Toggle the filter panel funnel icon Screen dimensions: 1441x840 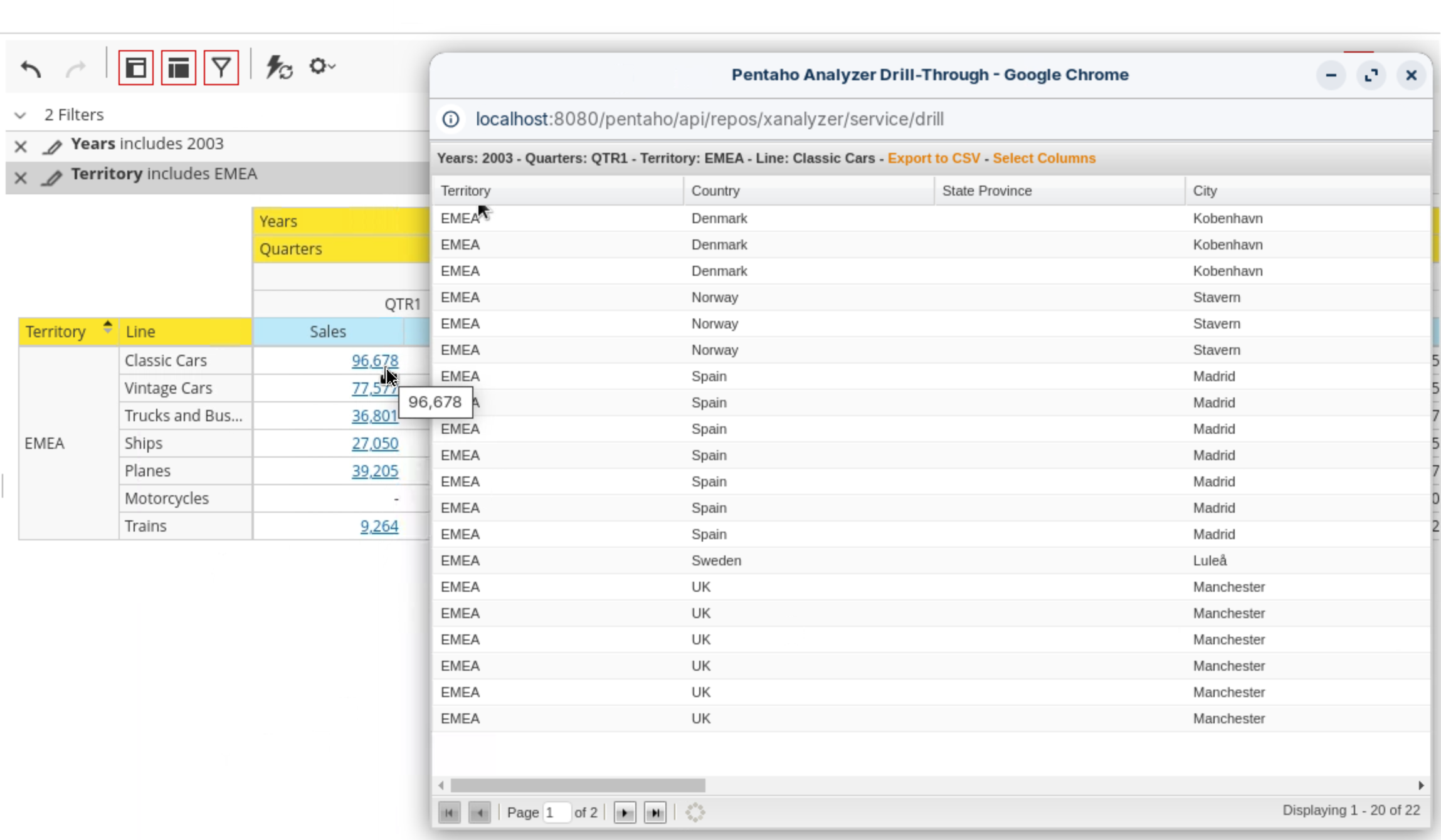(x=221, y=68)
